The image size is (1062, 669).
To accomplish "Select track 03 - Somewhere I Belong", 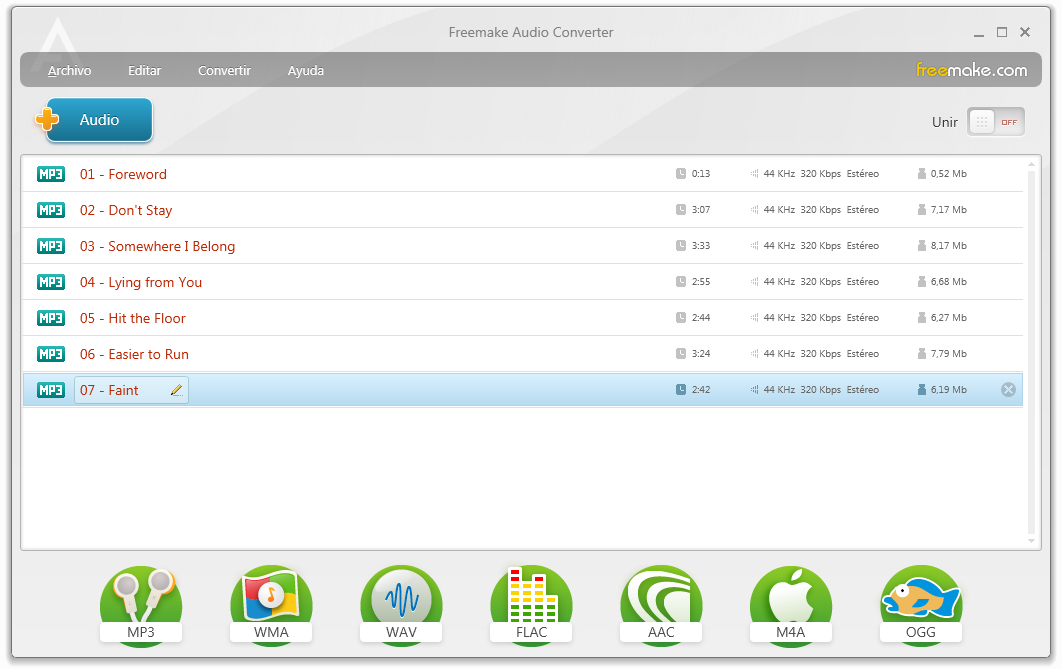I will [157, 246].
